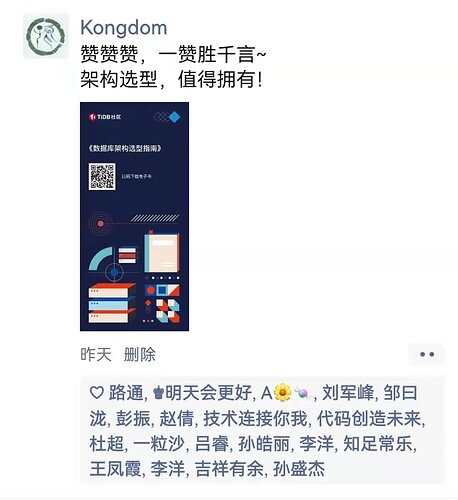Tap the crown emoji before 明天会更好

coord(158,393)
